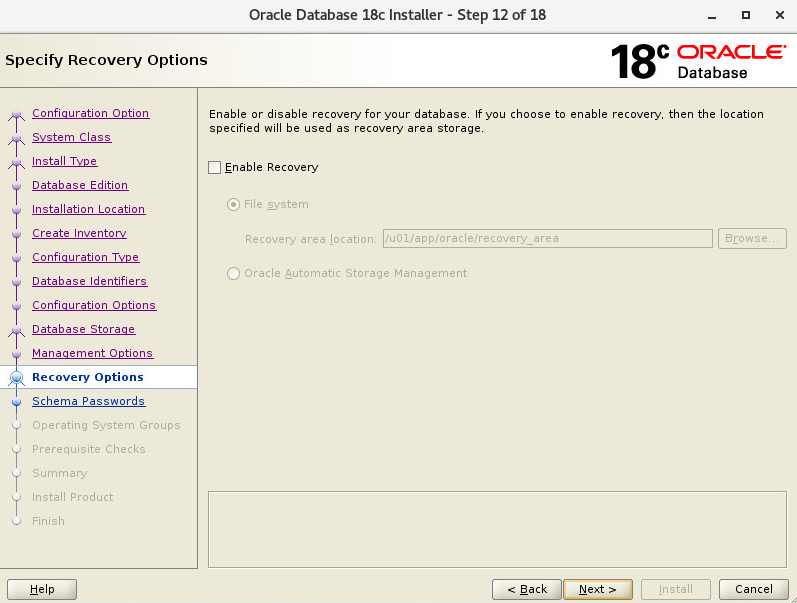This screenshot has height=603, width=797.
Task: Click the Summary step label
Action: pos(59,473)
